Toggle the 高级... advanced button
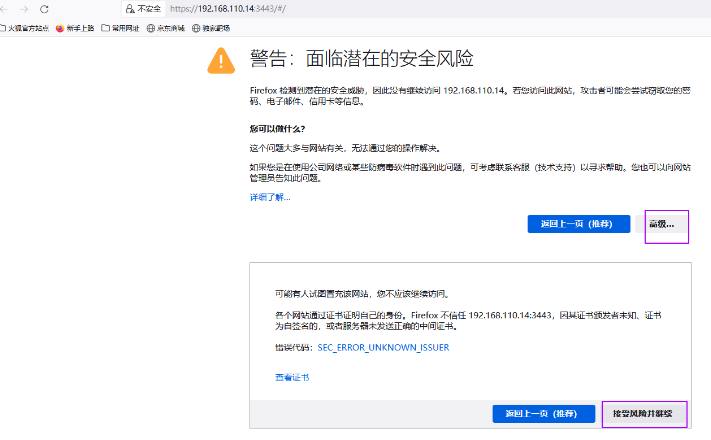The image size is (711, 440). 661,224
